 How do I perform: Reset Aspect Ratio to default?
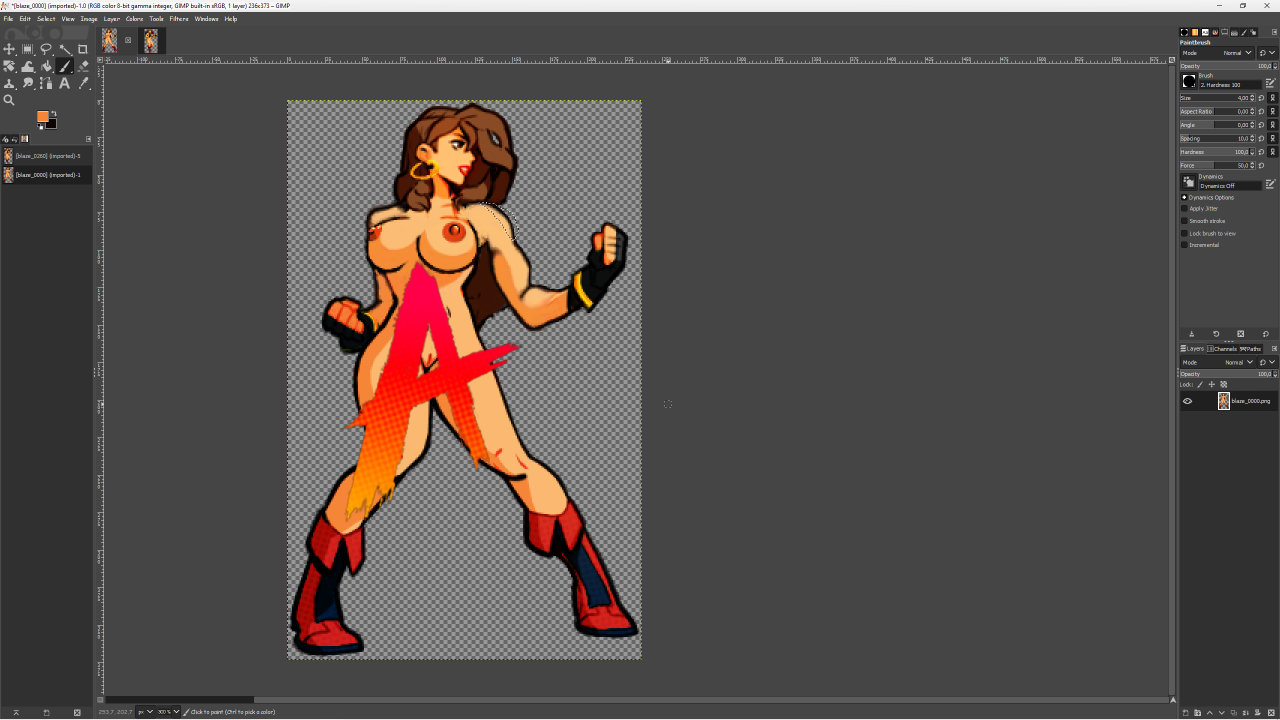1261,111
